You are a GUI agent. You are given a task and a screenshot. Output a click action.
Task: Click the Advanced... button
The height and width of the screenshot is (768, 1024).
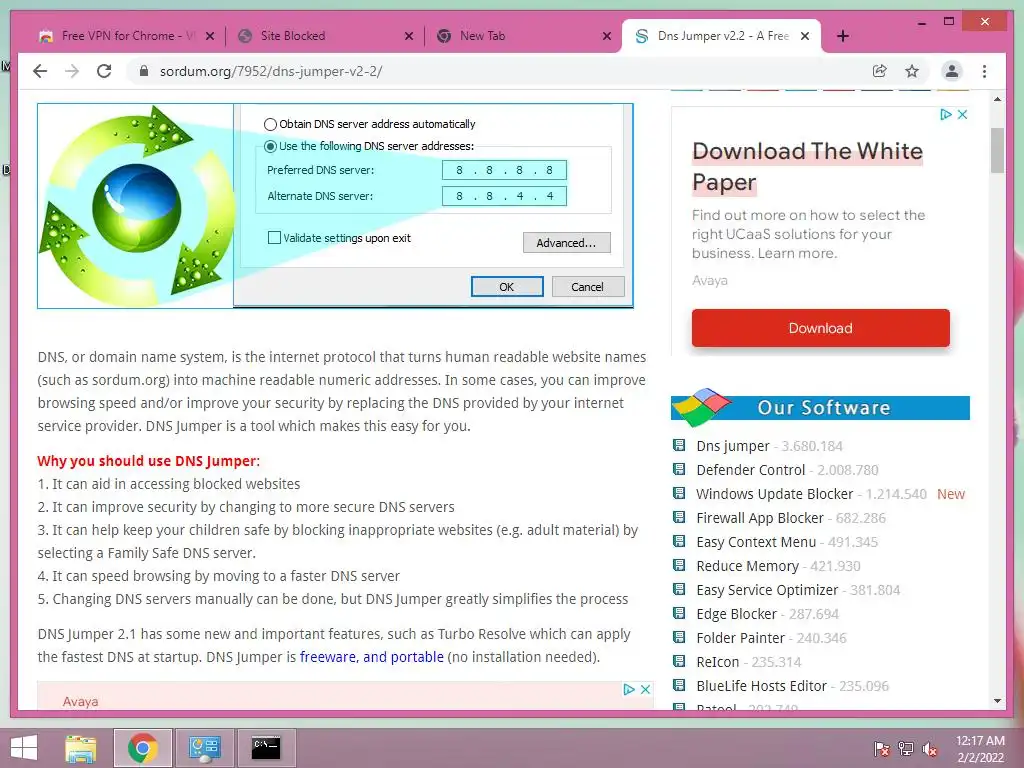point(566,243)
